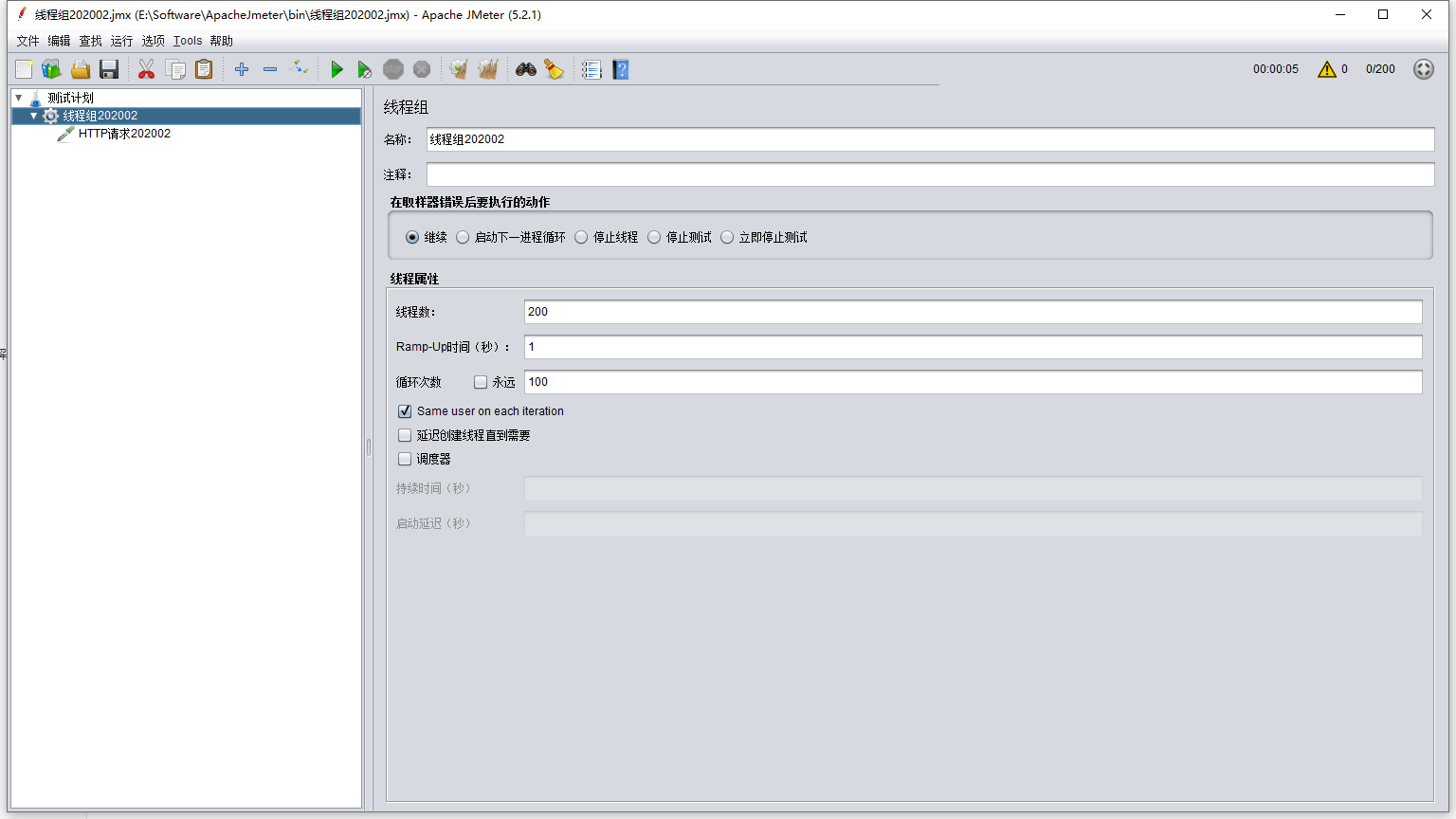The height and width of the screenshot is (819, 1456).
Task: Toggle the 永远 loop checkbox
Action: [x=481, y=382]
